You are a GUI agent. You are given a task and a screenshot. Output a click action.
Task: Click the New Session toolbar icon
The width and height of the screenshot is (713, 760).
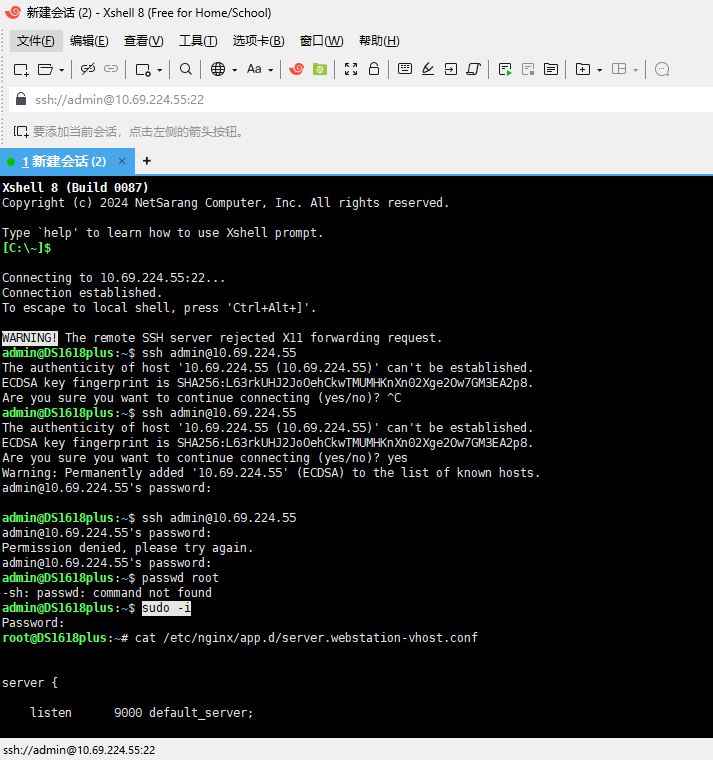[x=21, y=69]
